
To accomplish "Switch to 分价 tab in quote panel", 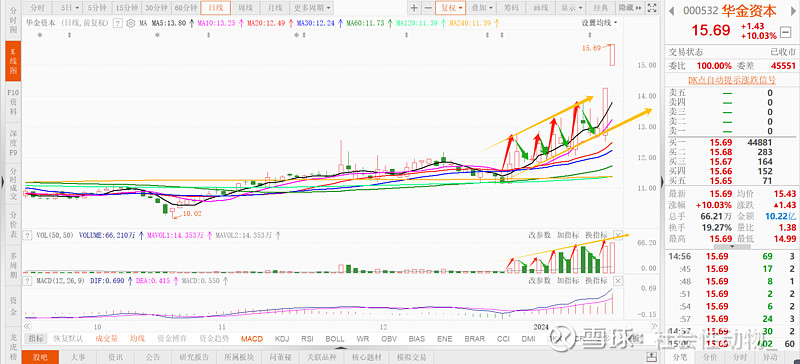I will (x=709, y=357).
